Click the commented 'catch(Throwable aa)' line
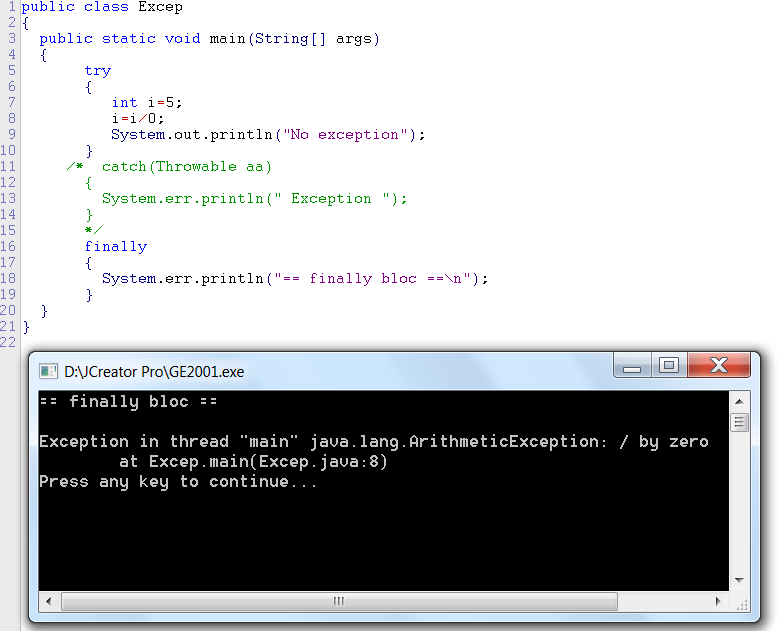The image size is (781, 631). click(x=187, y=166)
